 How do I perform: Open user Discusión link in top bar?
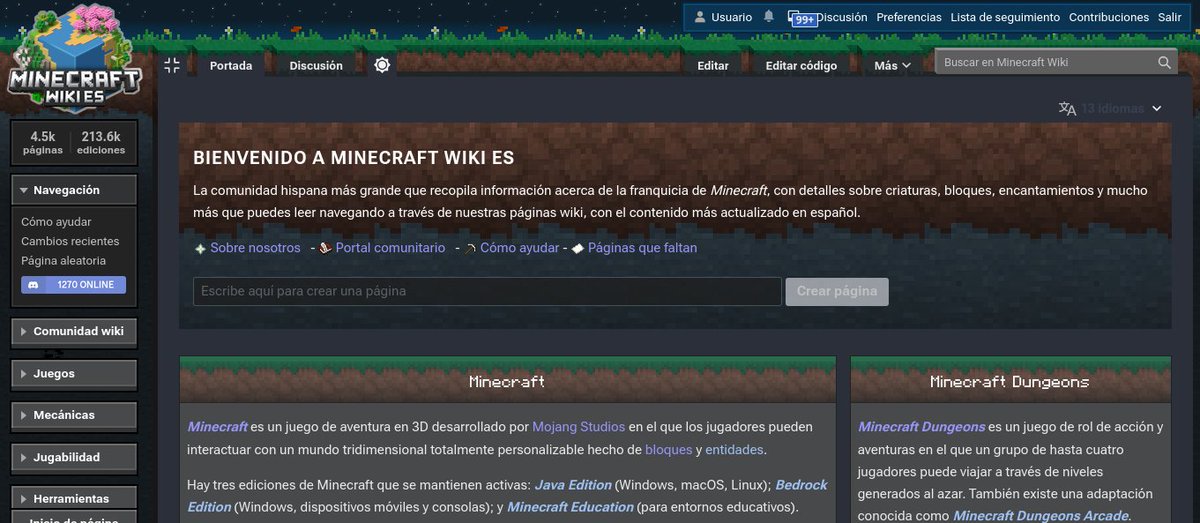(x=843, y=17)
